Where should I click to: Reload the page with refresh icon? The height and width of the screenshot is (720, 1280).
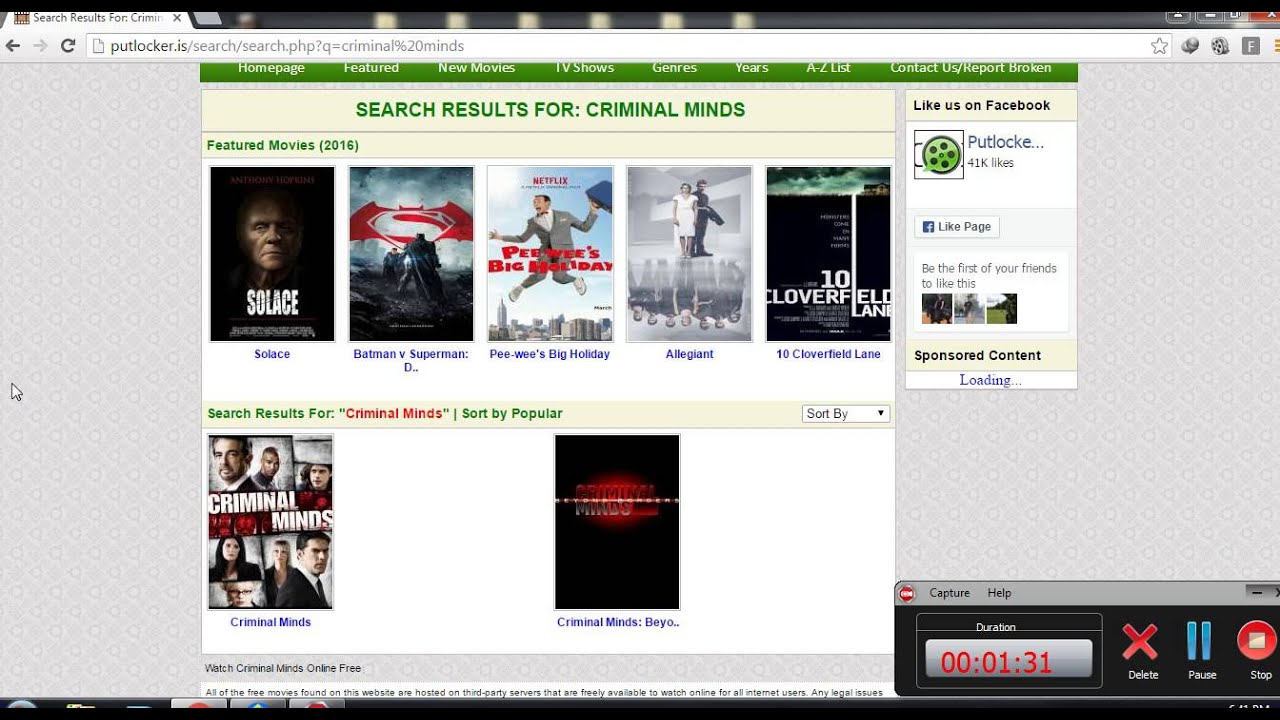pyautogui.click(x=68, y=46)
